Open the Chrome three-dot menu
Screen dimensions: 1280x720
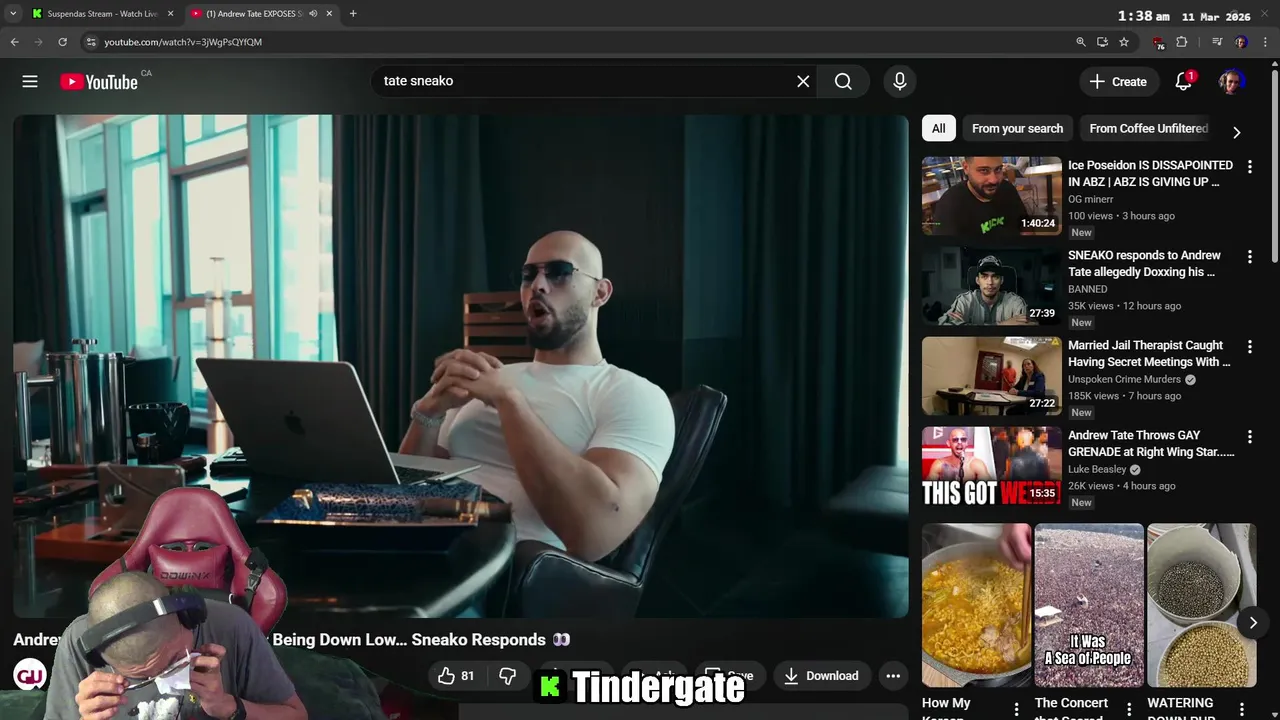(1266, 42)
